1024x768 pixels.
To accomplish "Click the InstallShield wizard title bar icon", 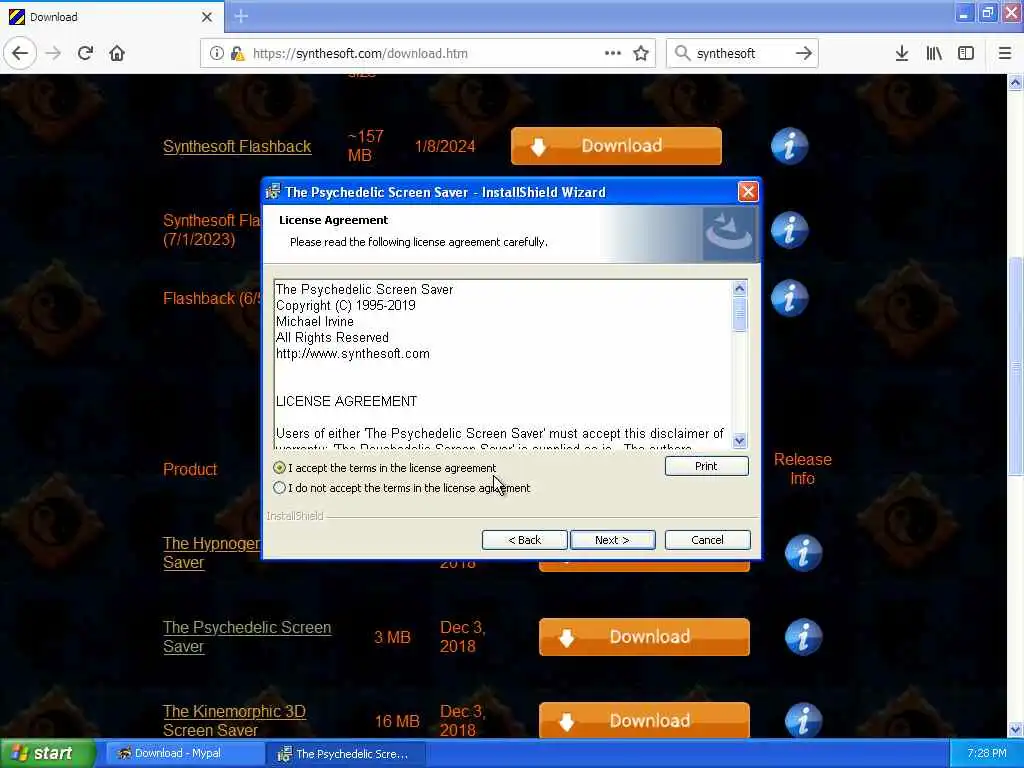I will (x=274, y=191).
